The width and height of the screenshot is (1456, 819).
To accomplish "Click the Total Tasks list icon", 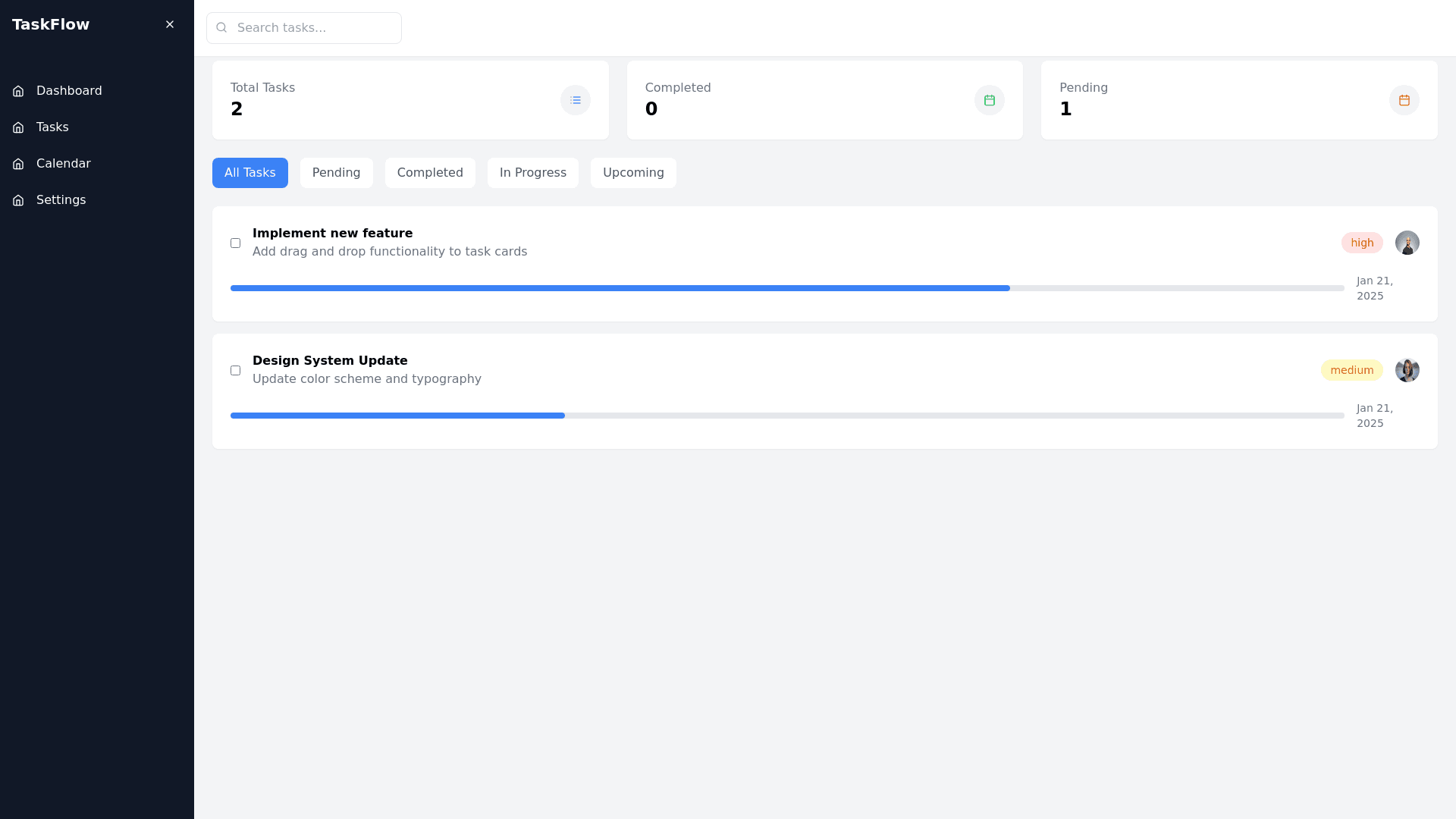I will click(576, 100).
